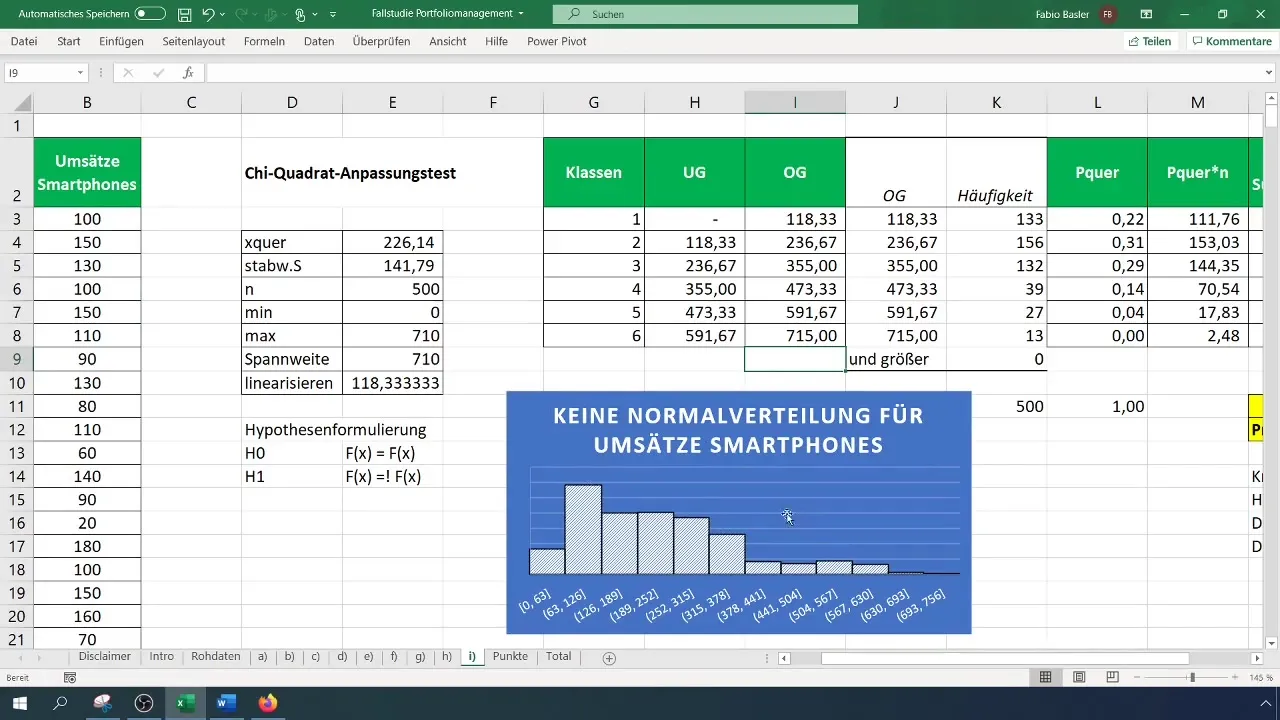Click the 145 % zoom level
Image resolution: width=1280 pixels, height=720 pixels.
pos(1262,678)
